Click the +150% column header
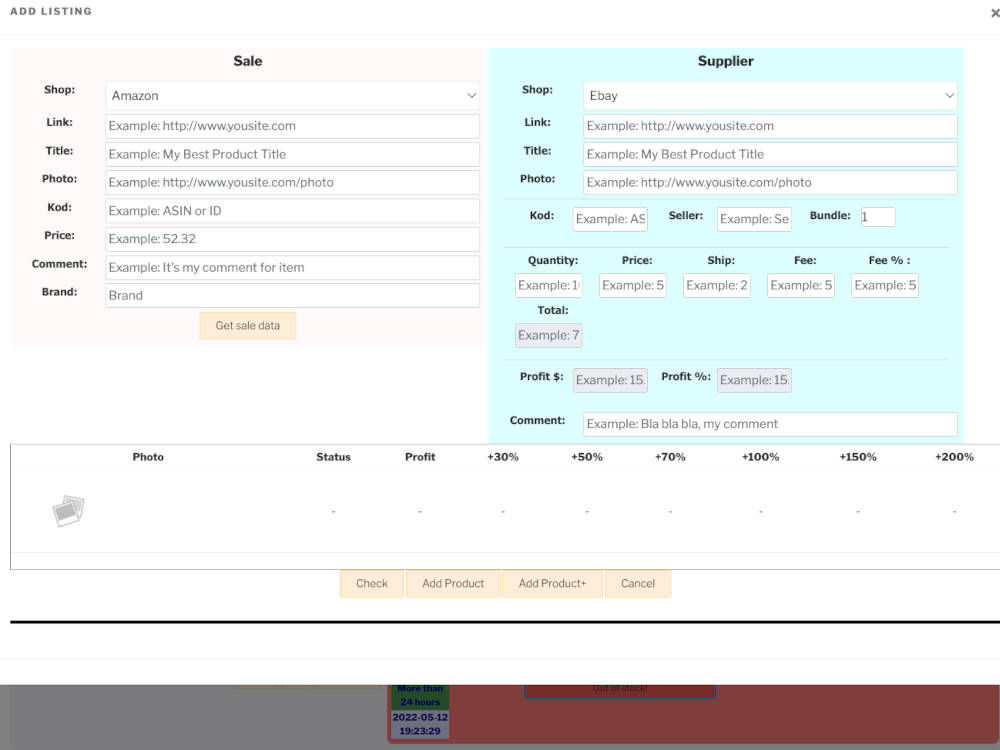The image size is (1000, 750). click(x=858, y=457)
